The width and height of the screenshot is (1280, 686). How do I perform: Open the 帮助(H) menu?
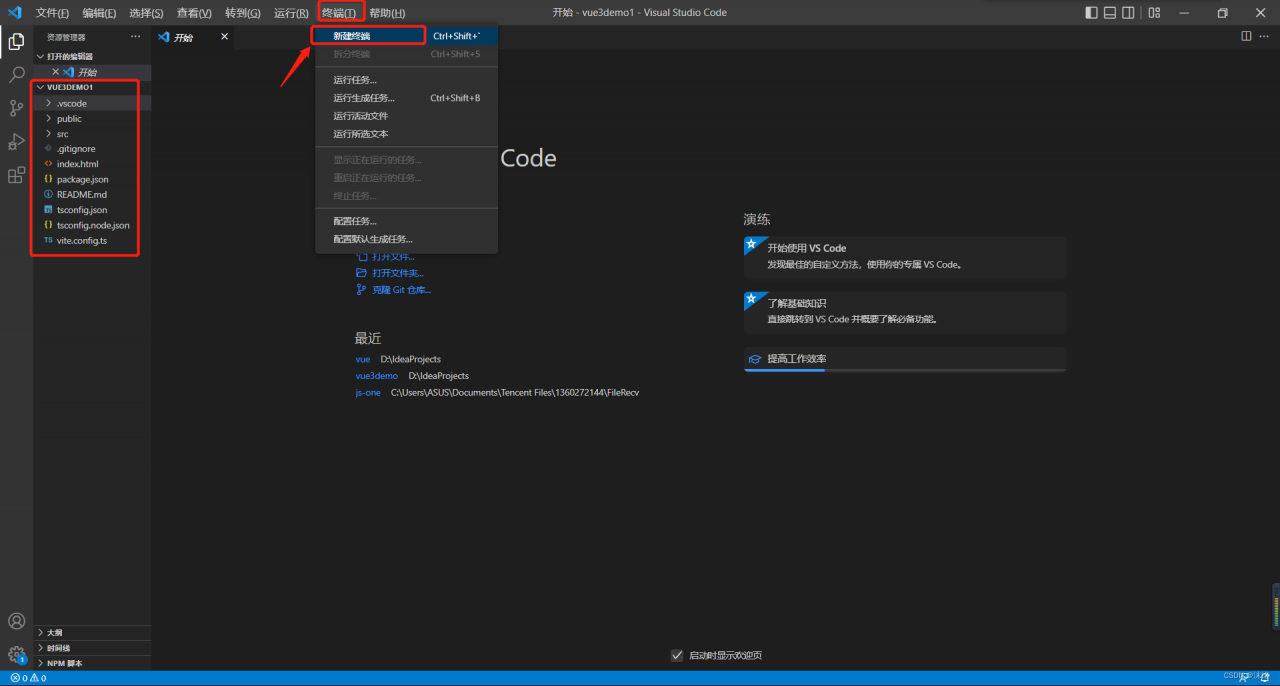coord(387,13)
